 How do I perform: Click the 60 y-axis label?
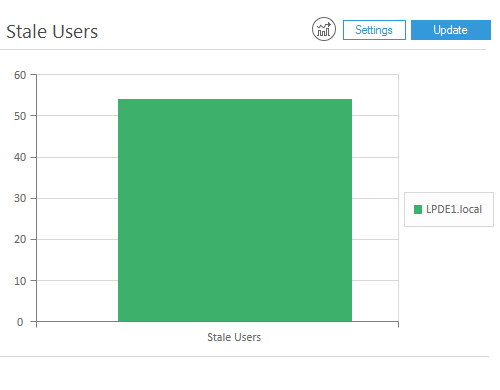pos(20,75)
